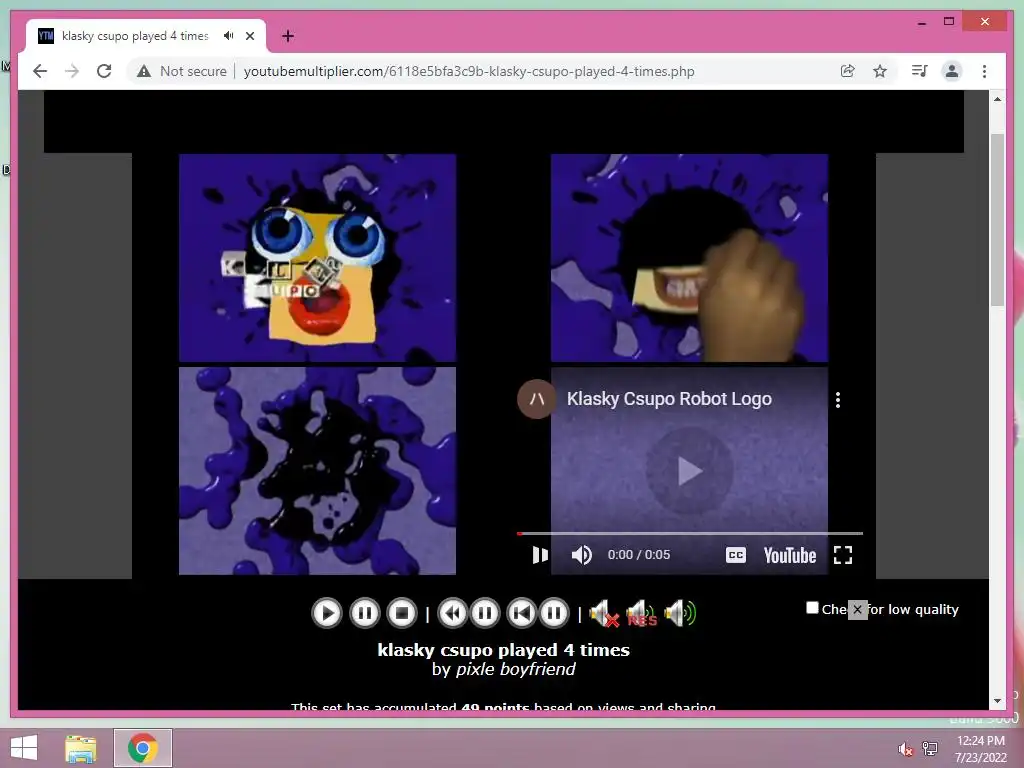Enter fullscreen on the YouTube player
The height and width of the screenshot is (768, 1024).
pyautogui.click(x=843, y=555)
